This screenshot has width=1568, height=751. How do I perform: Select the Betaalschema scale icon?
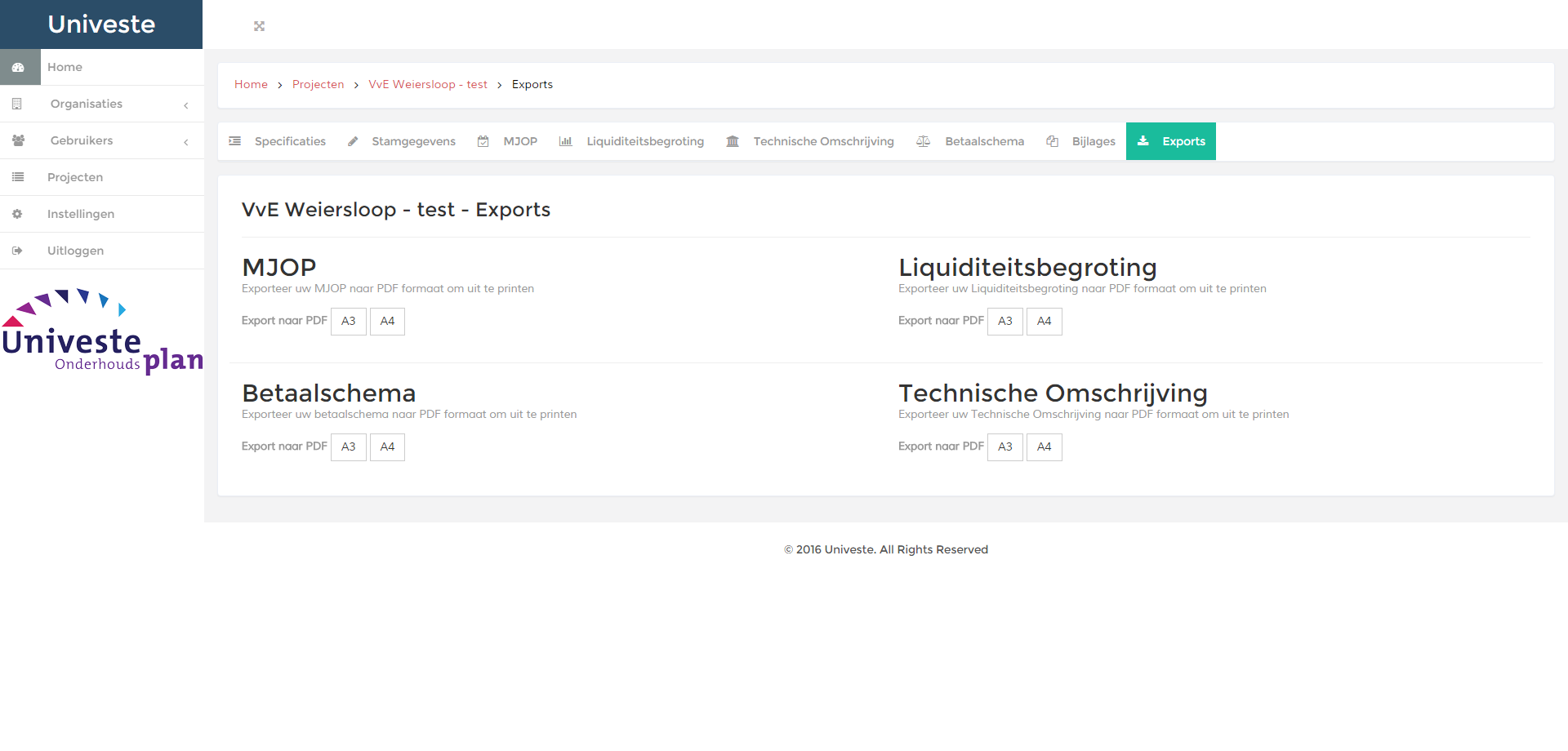923,141
